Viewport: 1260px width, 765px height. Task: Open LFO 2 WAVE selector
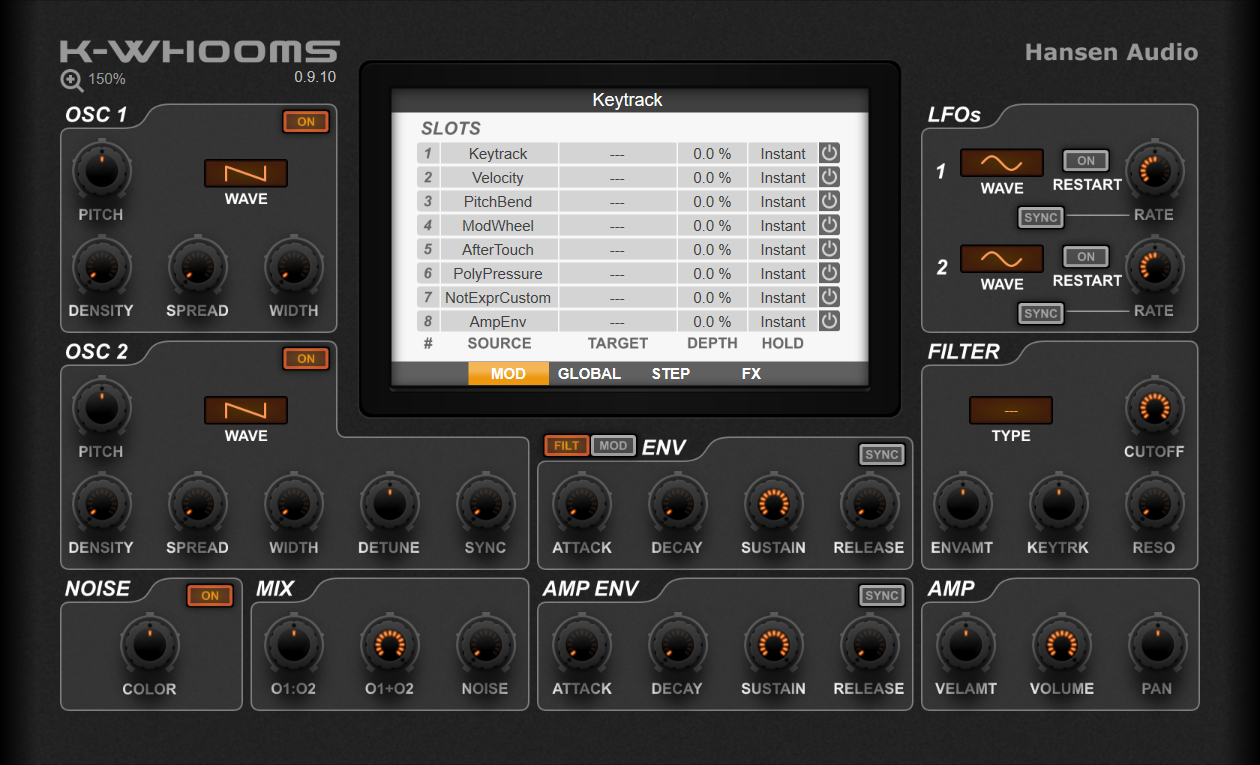(1002, 259)
